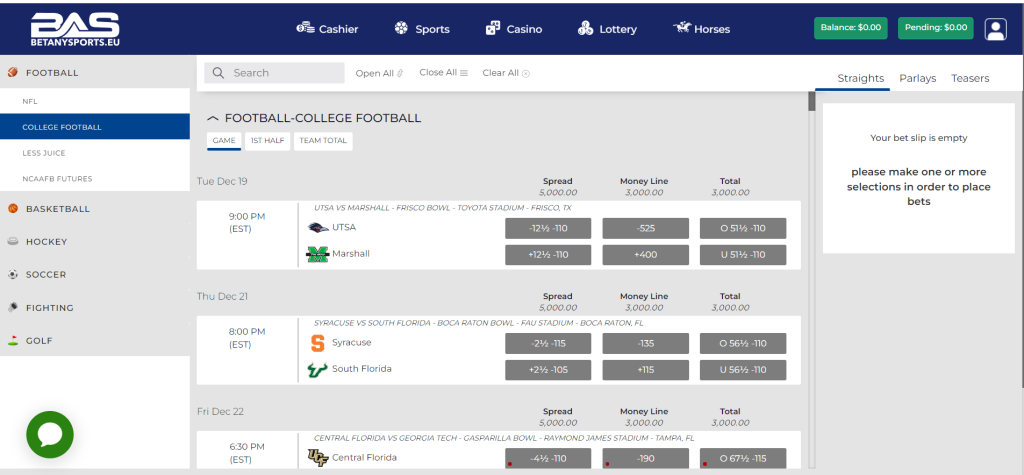
Task: Click the Lottery balls icon
Action: pos(585,29)
